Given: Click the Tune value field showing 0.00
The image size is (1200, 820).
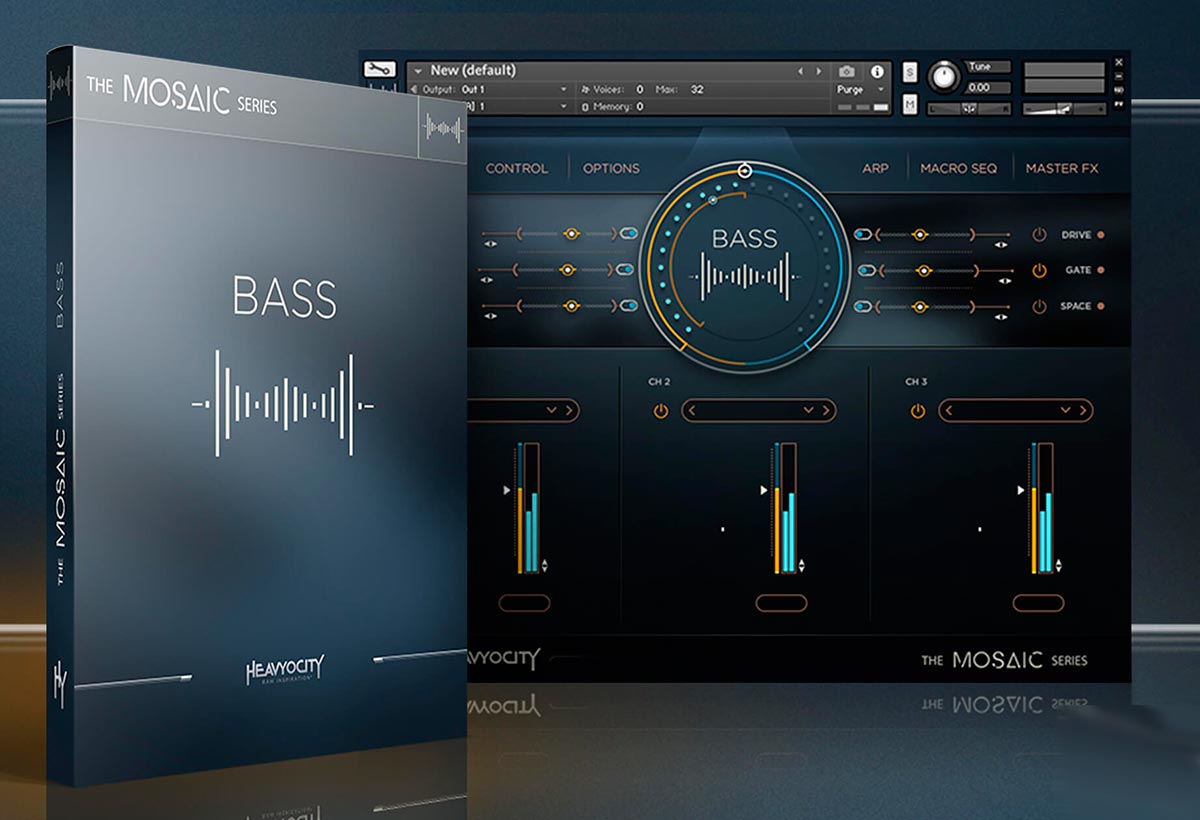Looking at the screenshot, I should (x=988, y=88).
